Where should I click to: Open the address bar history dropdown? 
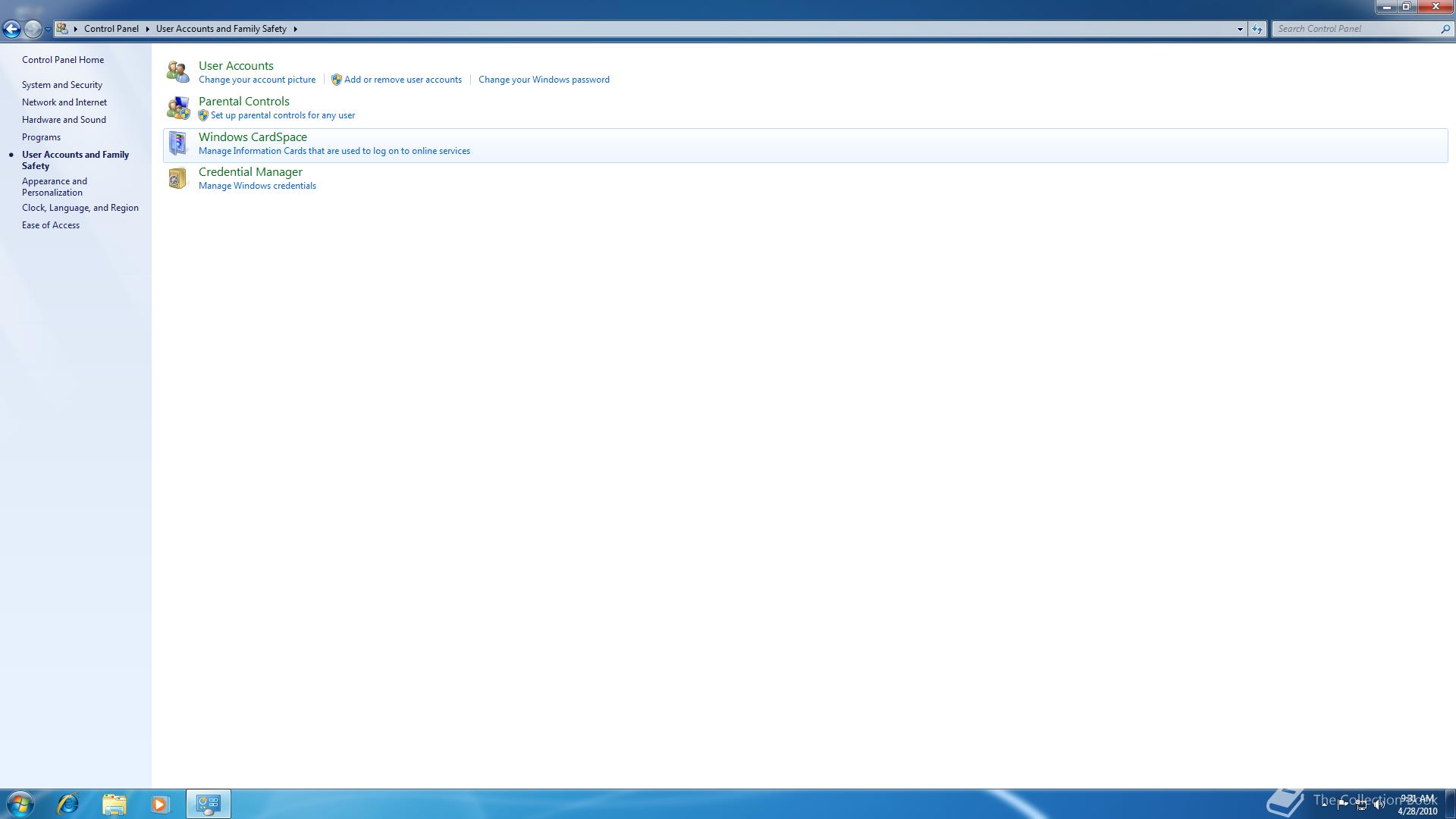(1240, 29)
